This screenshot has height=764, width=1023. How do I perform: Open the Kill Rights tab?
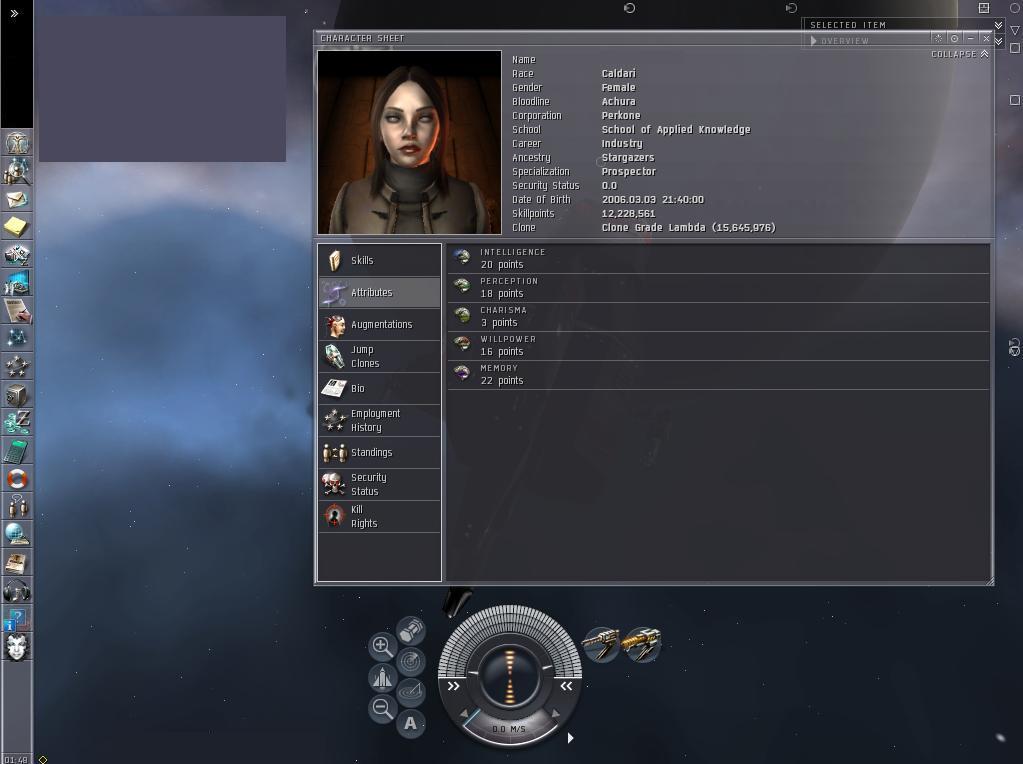[379, 516]
